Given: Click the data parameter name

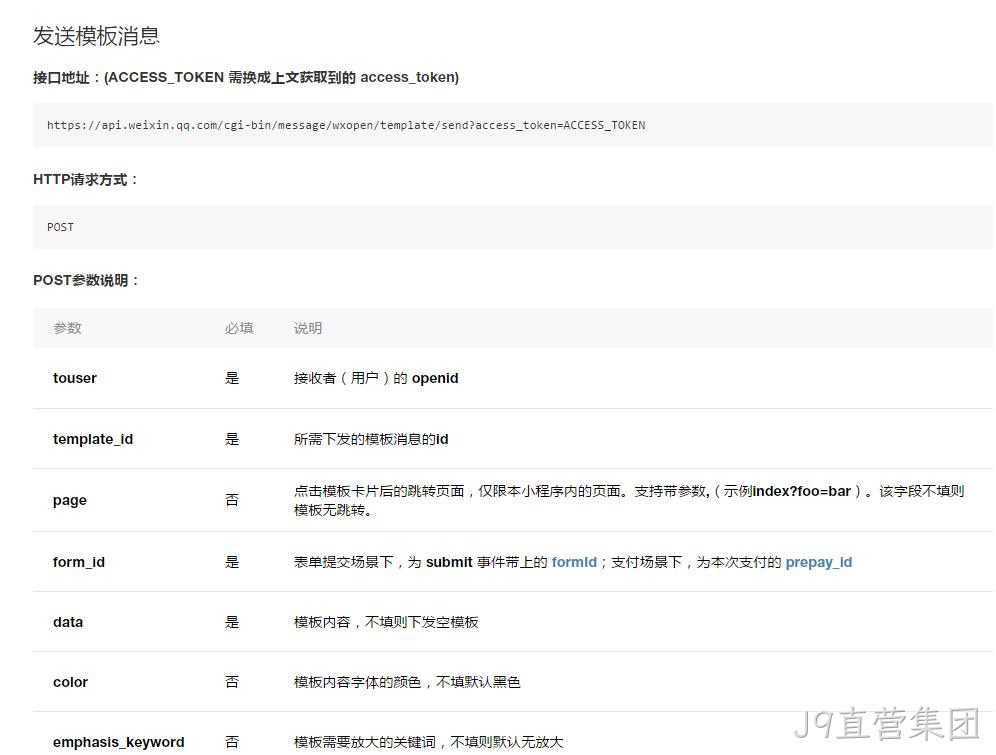Looking at the screenshot, I should pos(68,622).
